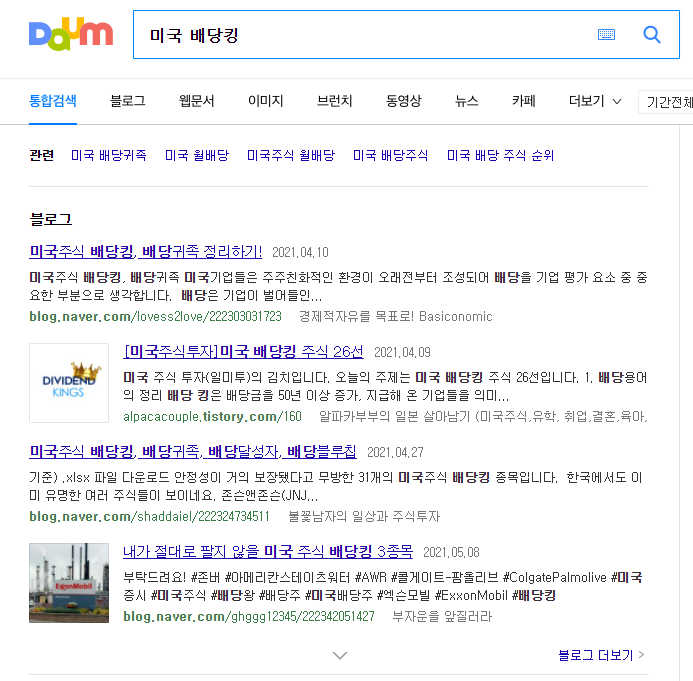The width and height of the screenshot is (693, 681).
Task: Click date 2021.04.10 of first result
Action: coord(301,252)
